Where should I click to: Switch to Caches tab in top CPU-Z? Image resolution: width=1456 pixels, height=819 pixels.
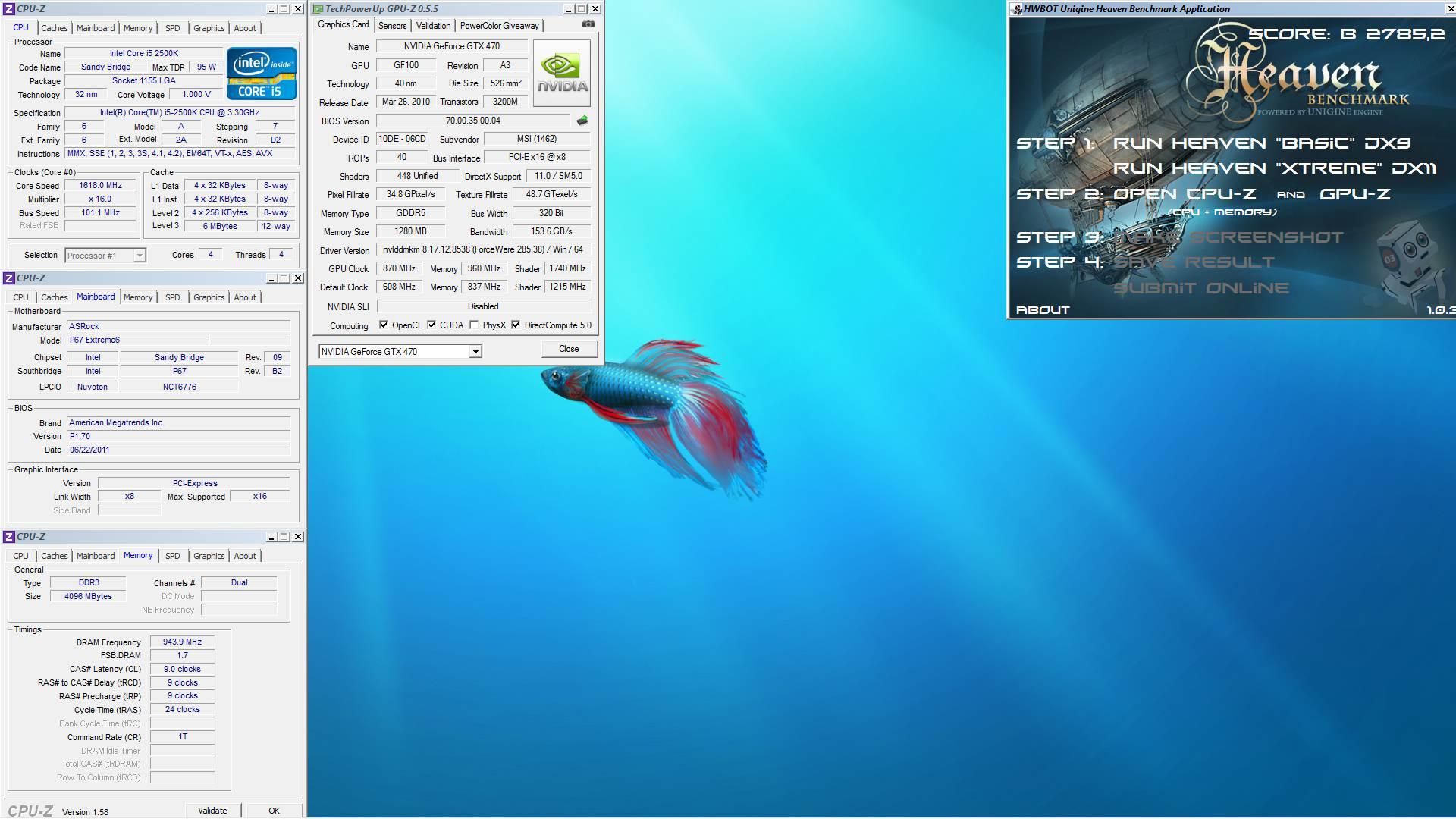click(x=54, y=28)
